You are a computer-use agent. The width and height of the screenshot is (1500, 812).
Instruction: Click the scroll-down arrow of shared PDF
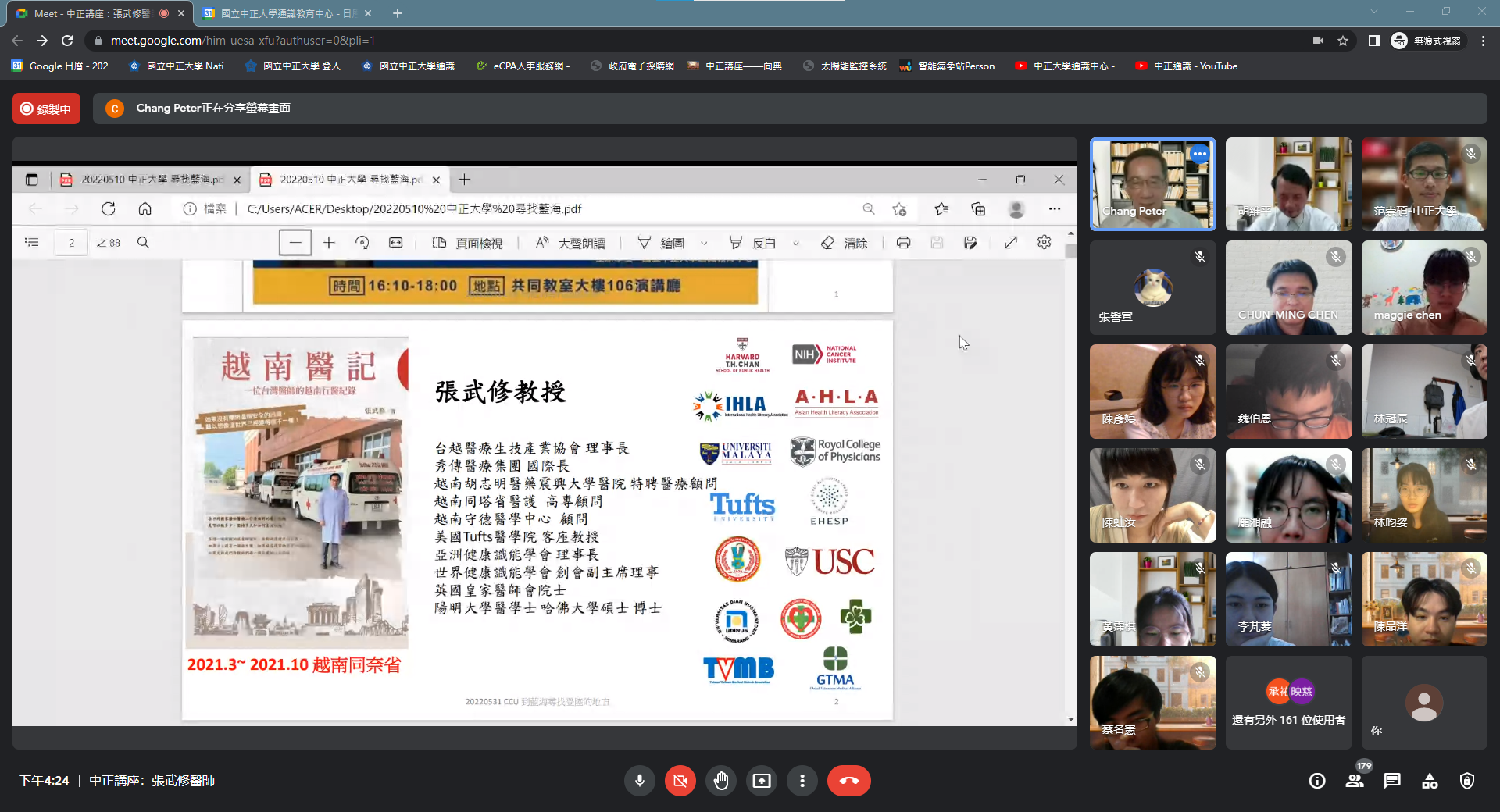(1070, 719)
